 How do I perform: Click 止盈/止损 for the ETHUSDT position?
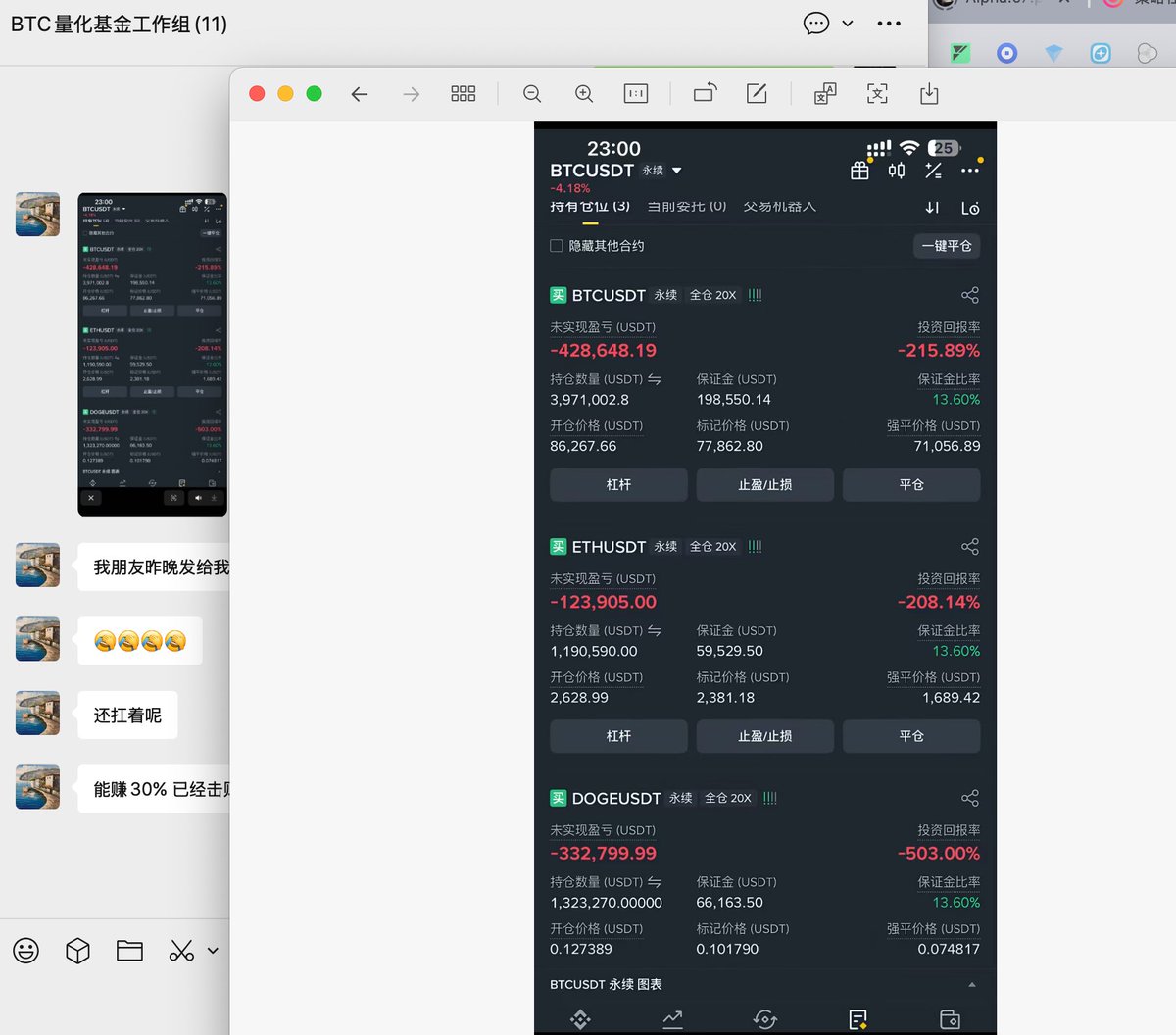(x=764, y=736)
